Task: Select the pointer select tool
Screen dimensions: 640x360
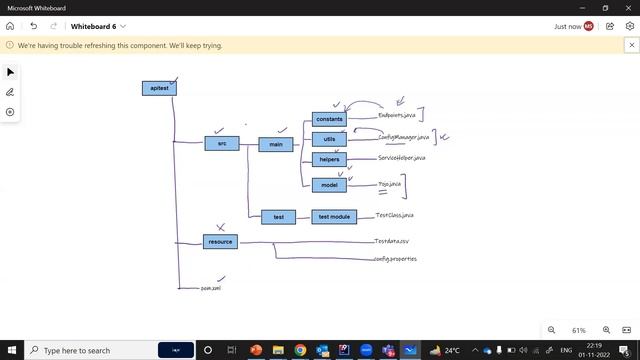Action: click(x=10, y=73)
